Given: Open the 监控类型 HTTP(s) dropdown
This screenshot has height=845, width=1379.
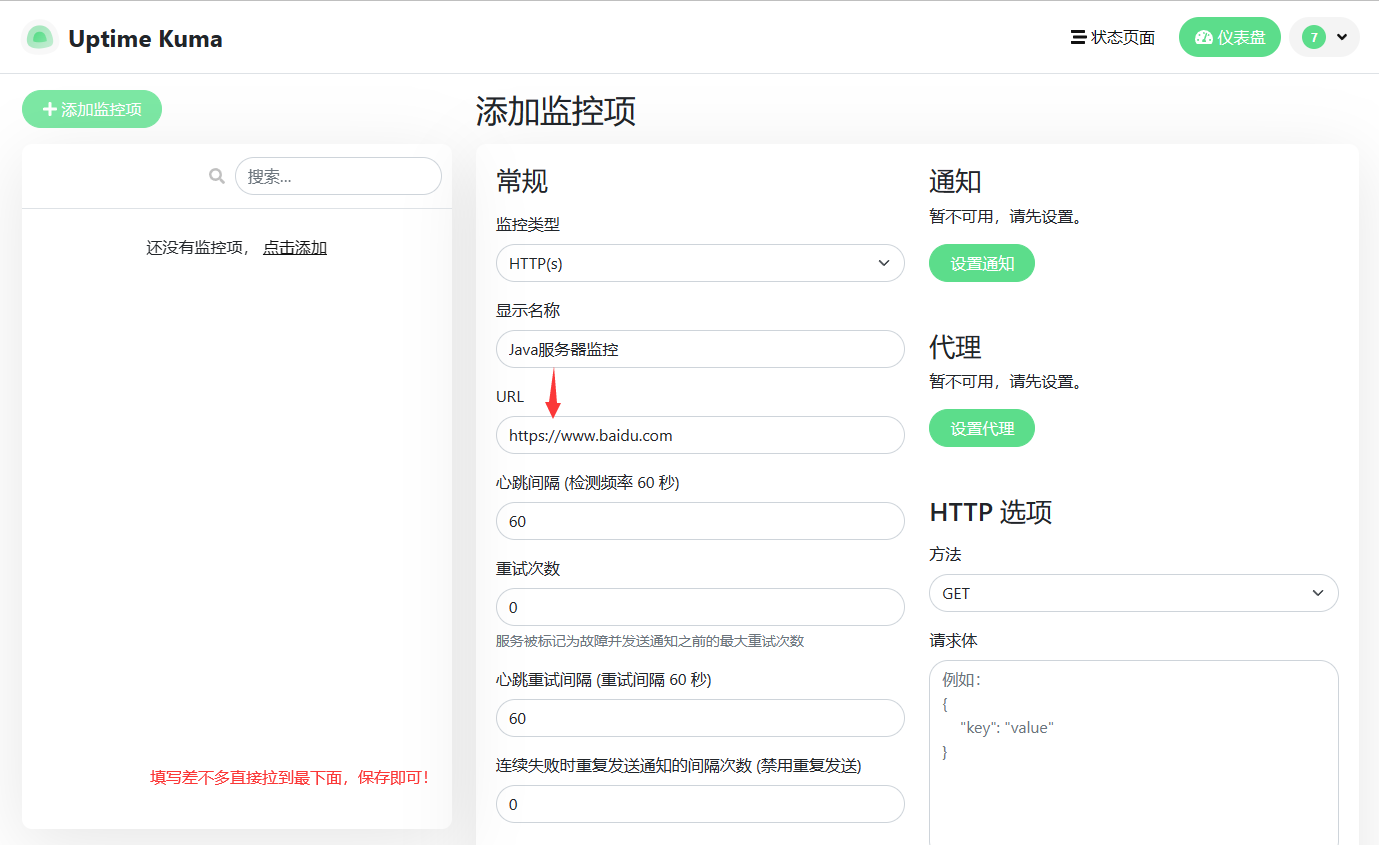Looking at the screenshot, I should [x=700, y=263].
